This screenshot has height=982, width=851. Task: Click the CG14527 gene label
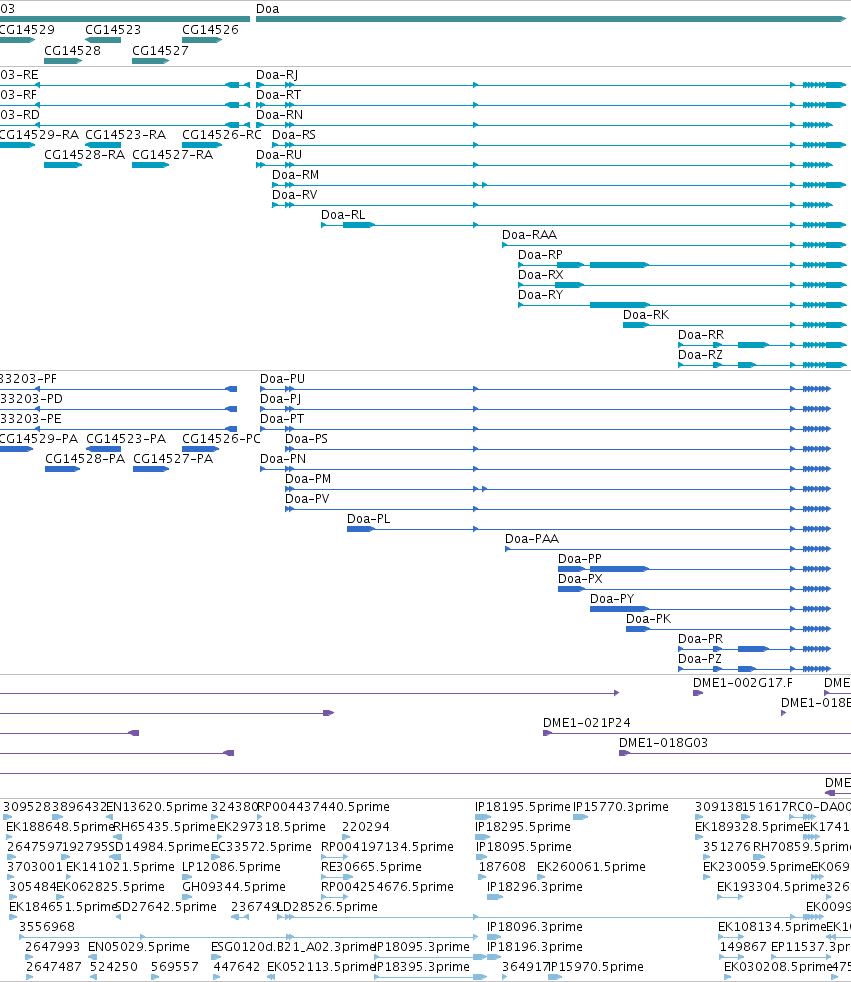tap(160, 51)
